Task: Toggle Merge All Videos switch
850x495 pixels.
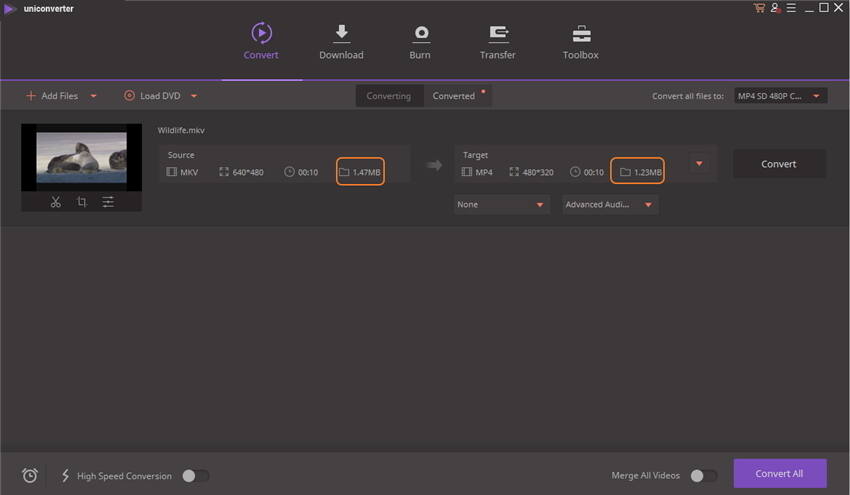Action: [704, 476]
